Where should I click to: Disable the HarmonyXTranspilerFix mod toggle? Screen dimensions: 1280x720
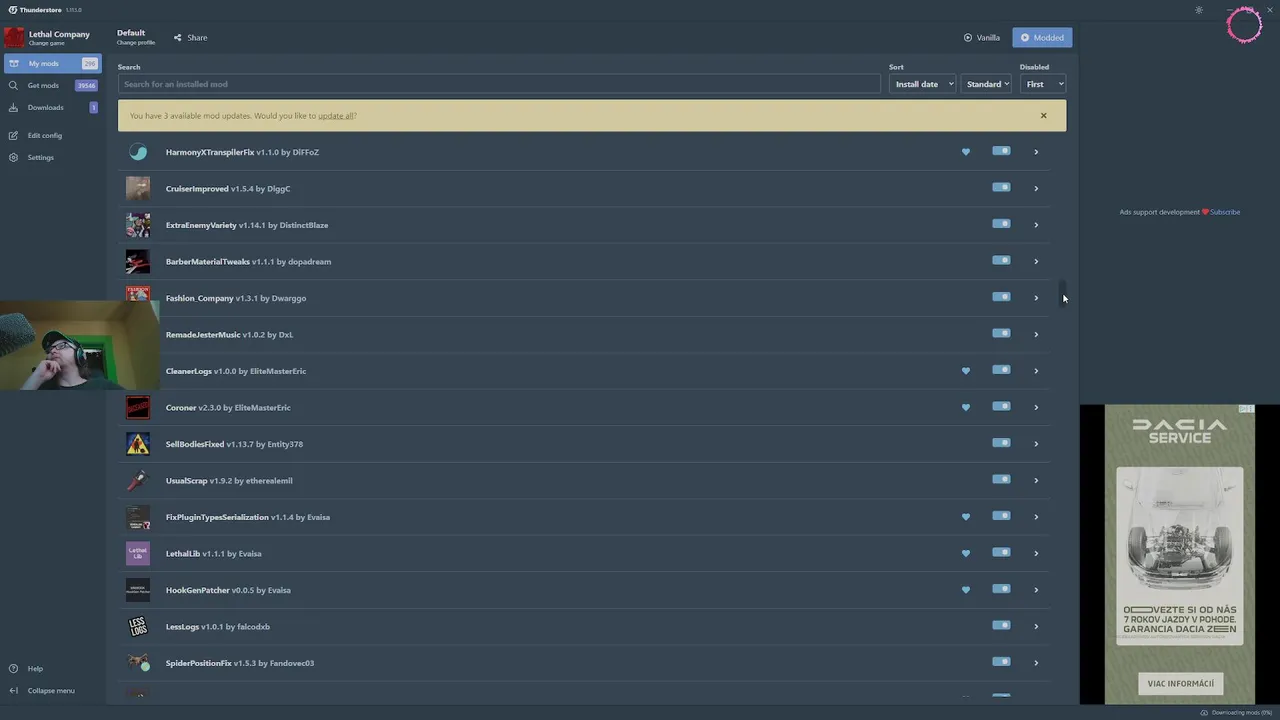pos(1001,151)
